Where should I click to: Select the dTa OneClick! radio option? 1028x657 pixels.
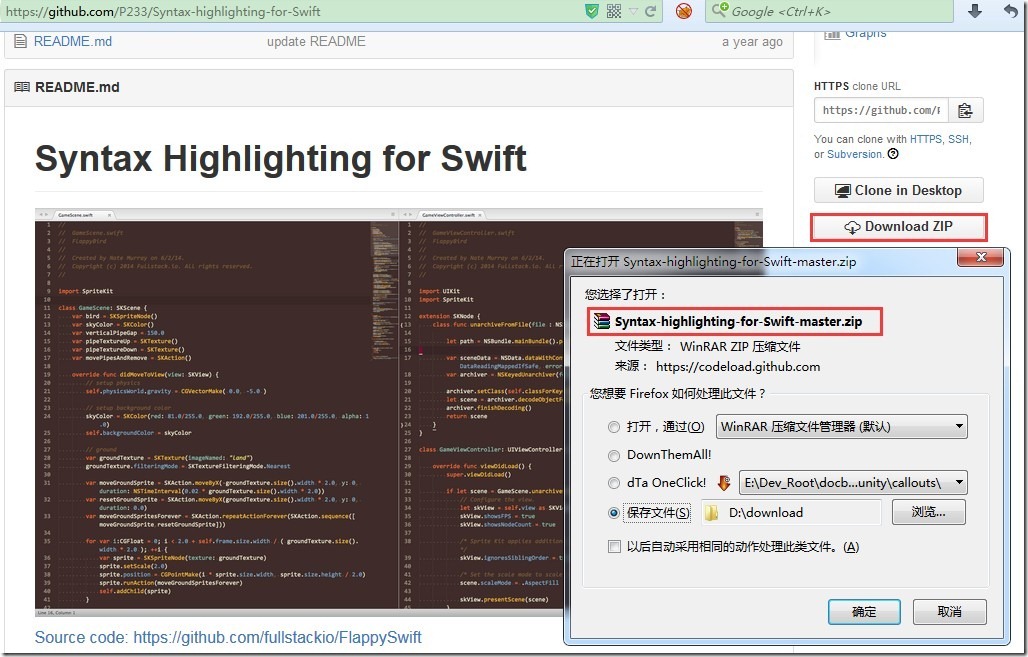point(614,483)
